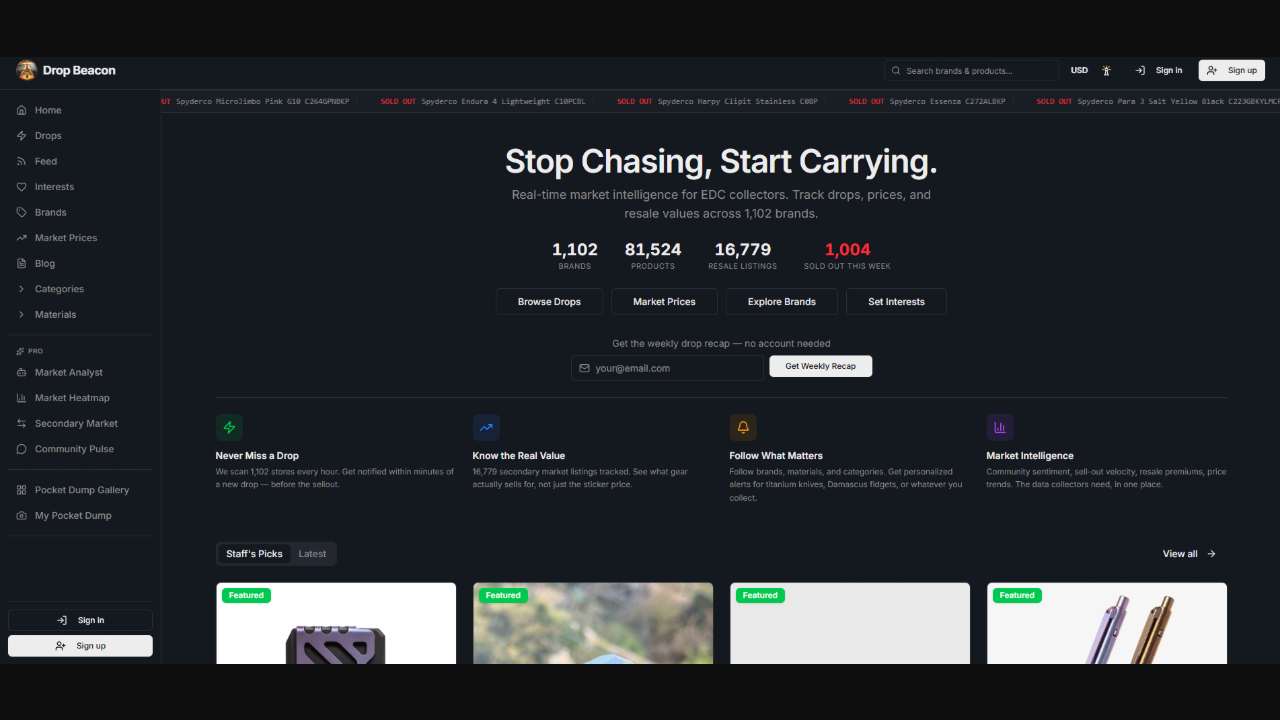Click the Browse Drops button
This screenshot has width=1280, height=720.
click(549, 301)
